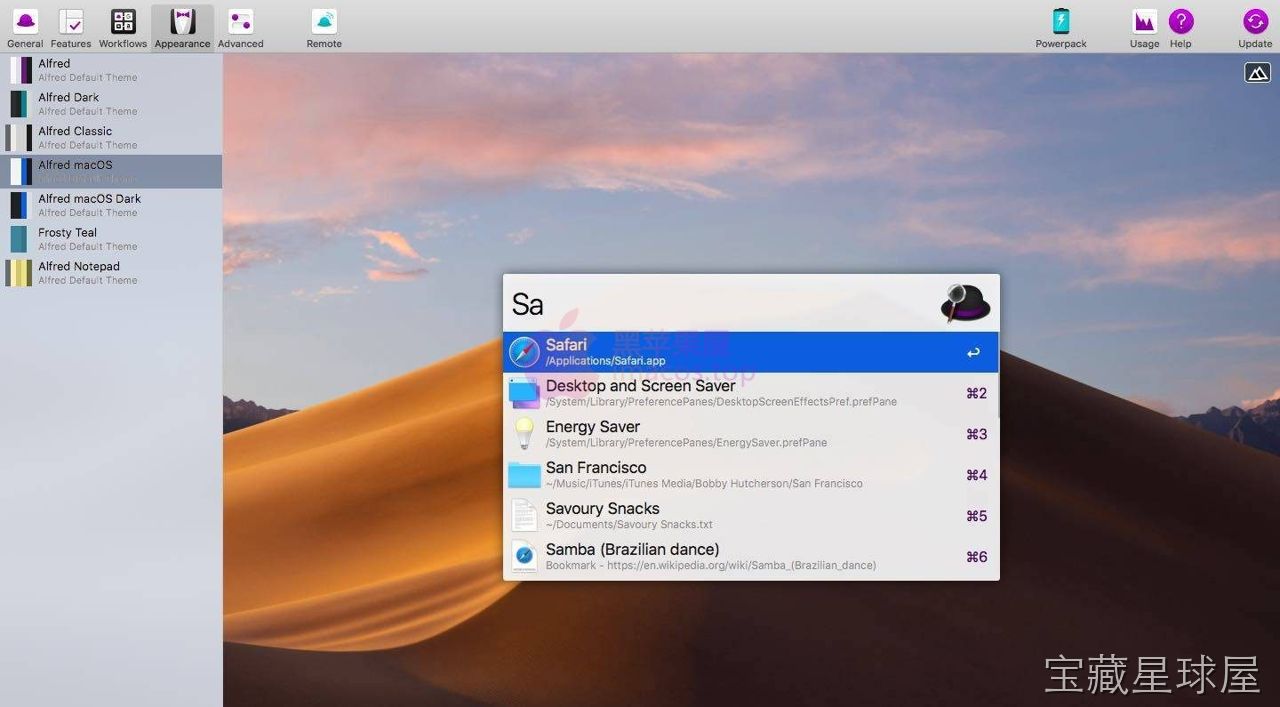Switch to the Appearance tab
This screenshot has height=707, width=1280.
tap(182, 27)
